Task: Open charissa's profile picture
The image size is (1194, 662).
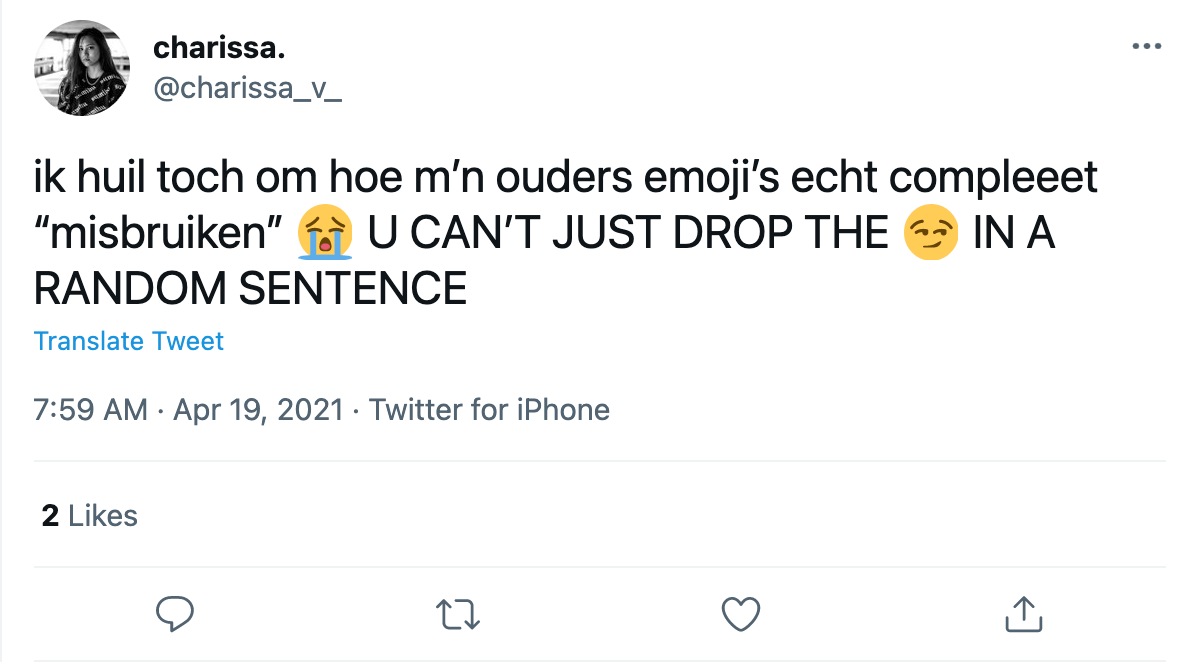Action: 82,68
